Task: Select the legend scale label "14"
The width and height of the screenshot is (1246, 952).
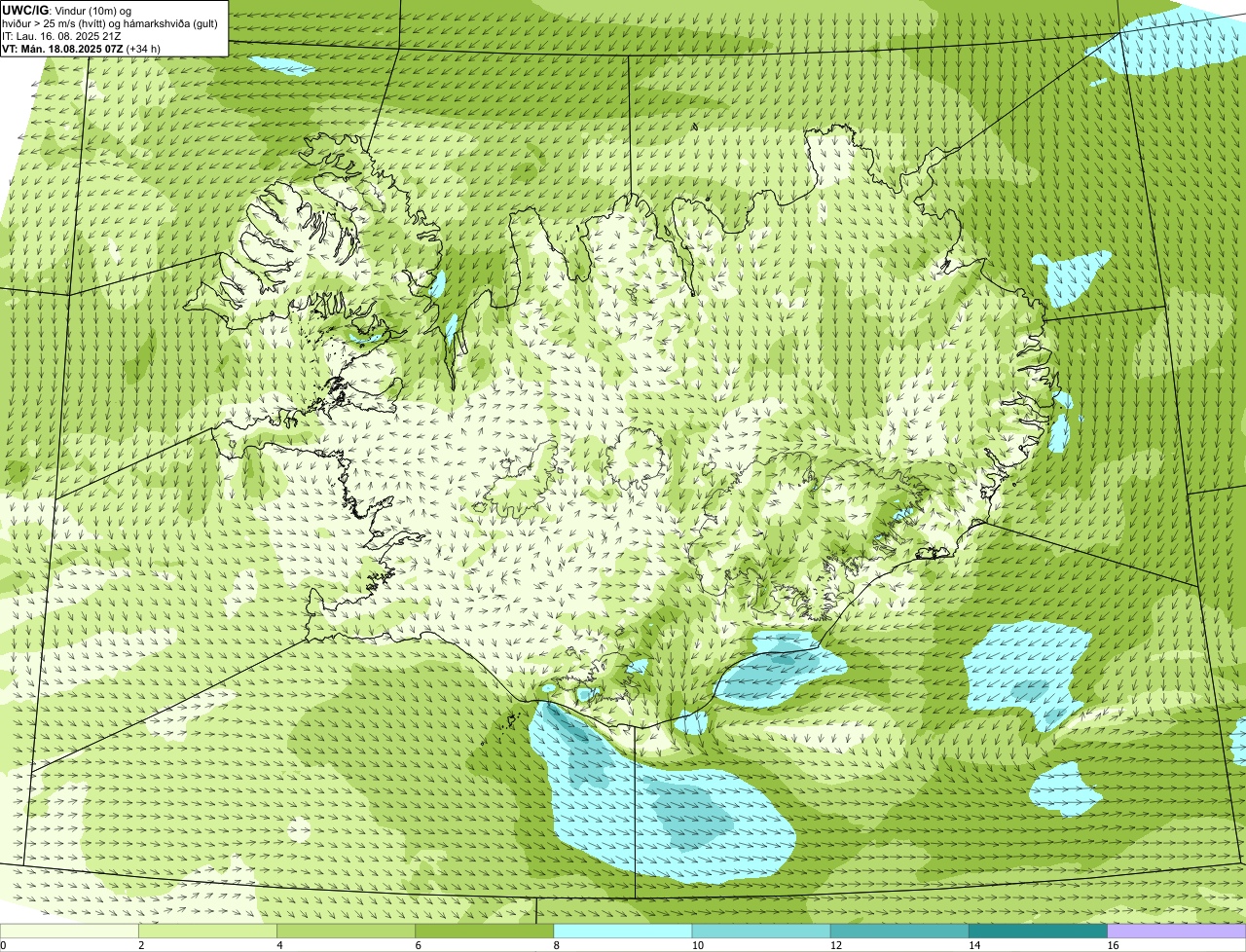Action: [974, 945]
